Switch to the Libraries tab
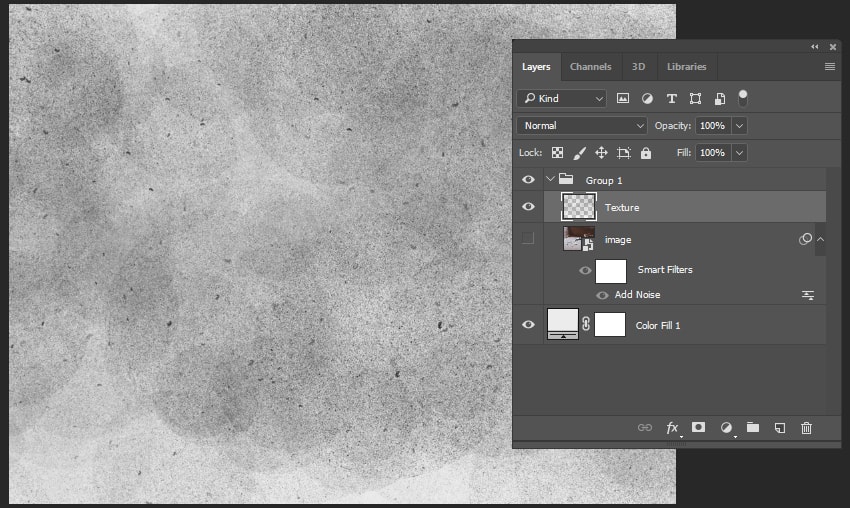The height and width of the screenshot is (508, 850). pos(686,67)
